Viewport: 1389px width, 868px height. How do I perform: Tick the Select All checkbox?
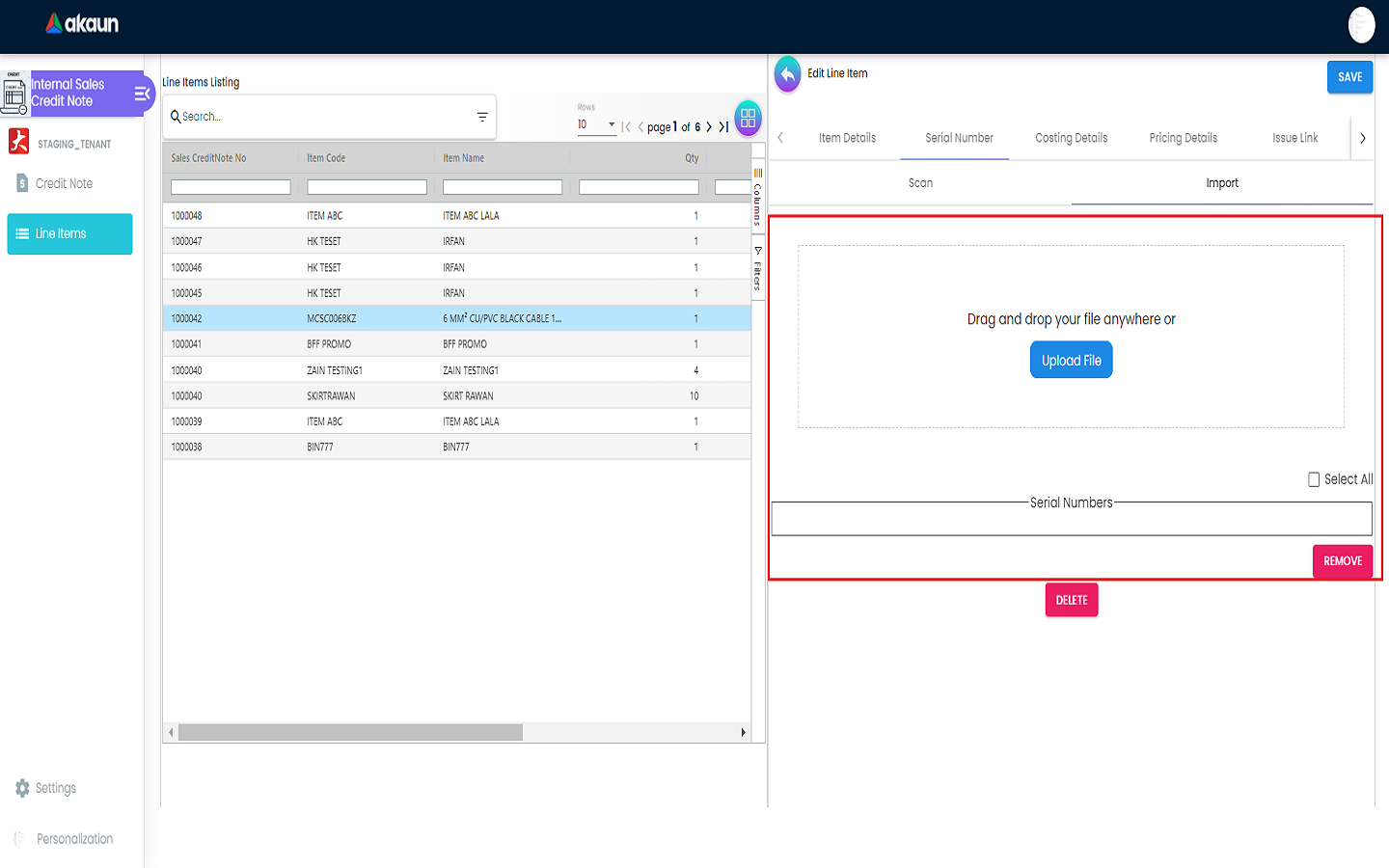(x=1314, y=479)
